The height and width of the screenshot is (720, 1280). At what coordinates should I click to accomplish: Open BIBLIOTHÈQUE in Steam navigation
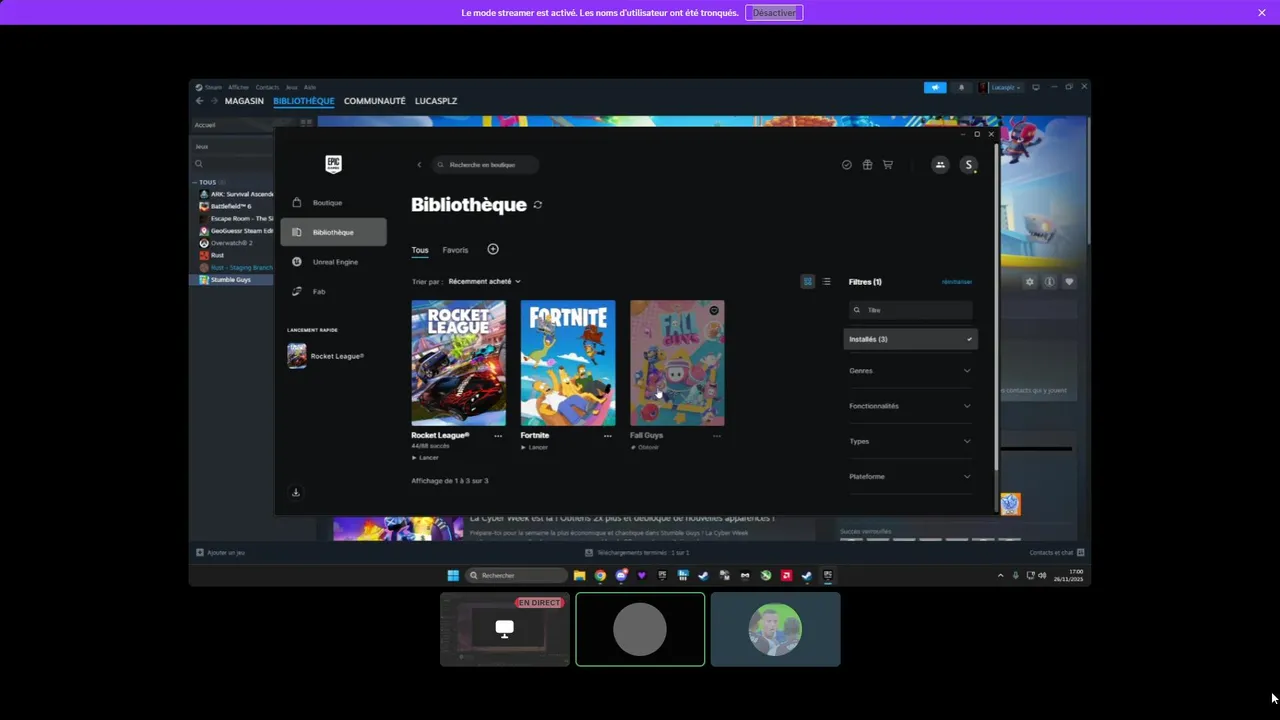(304, 101)
